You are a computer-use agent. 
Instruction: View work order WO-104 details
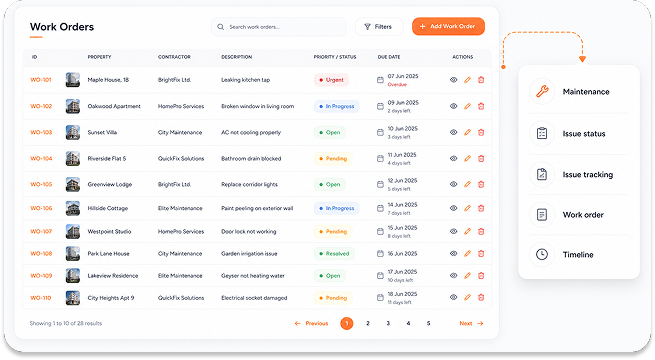pyautogui.click(x=453, y=158)
